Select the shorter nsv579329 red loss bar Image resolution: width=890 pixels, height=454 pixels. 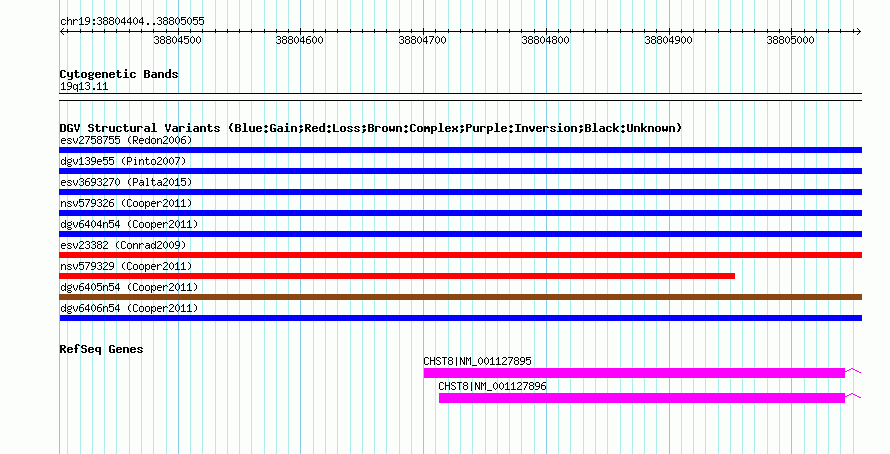(397, 276)
